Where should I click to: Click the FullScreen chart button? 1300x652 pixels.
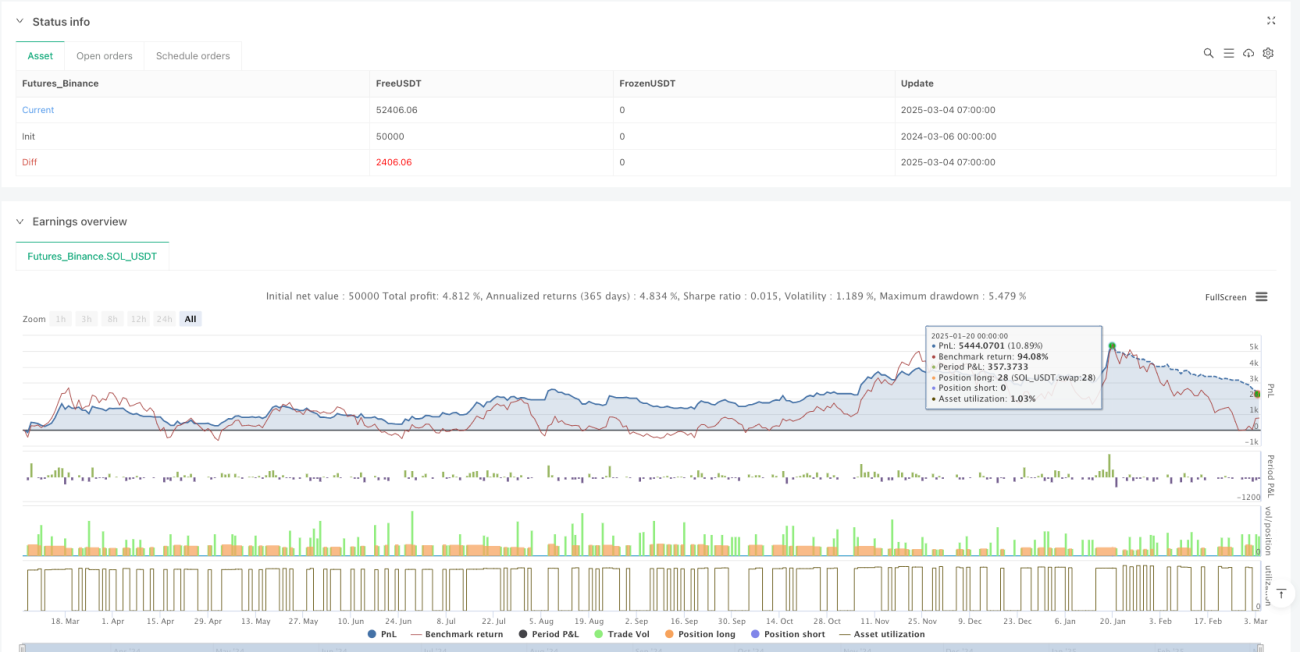1225,297
